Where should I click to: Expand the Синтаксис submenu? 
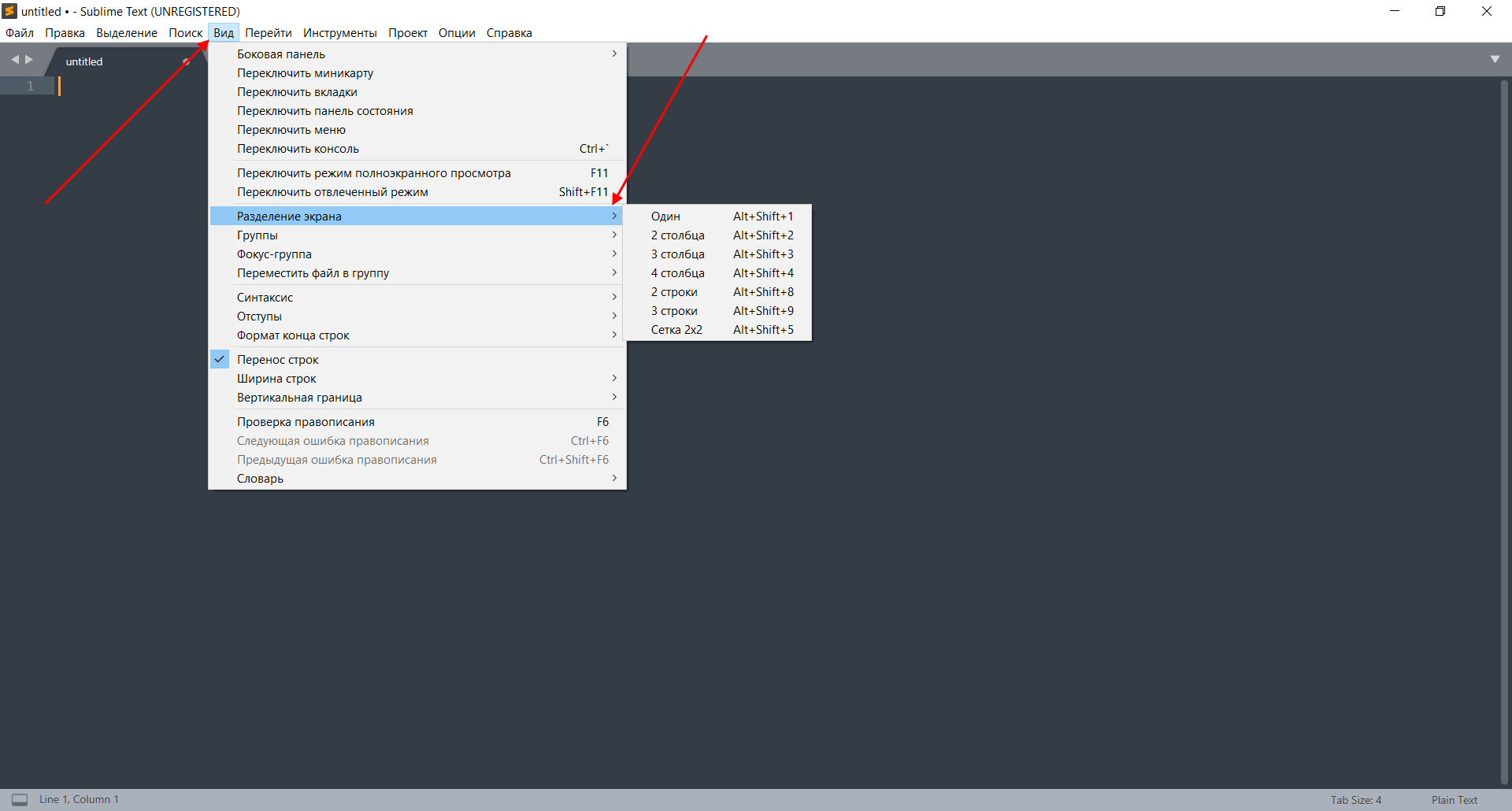click(265, 297)
